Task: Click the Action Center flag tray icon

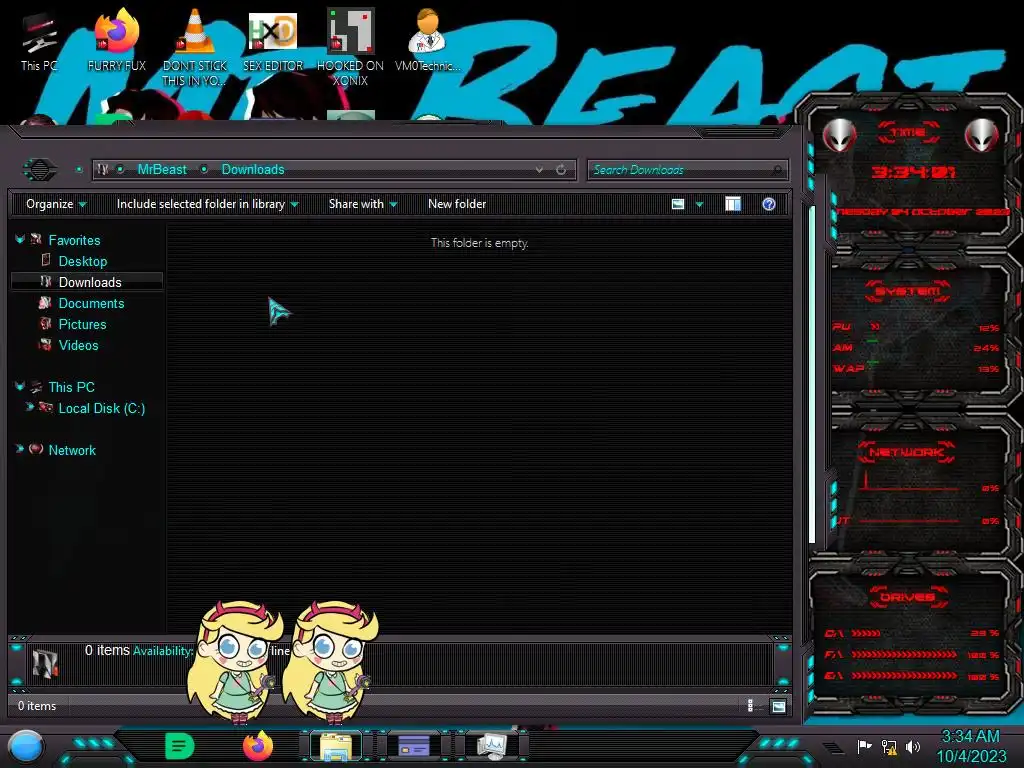Action: (x=864, y=746)
